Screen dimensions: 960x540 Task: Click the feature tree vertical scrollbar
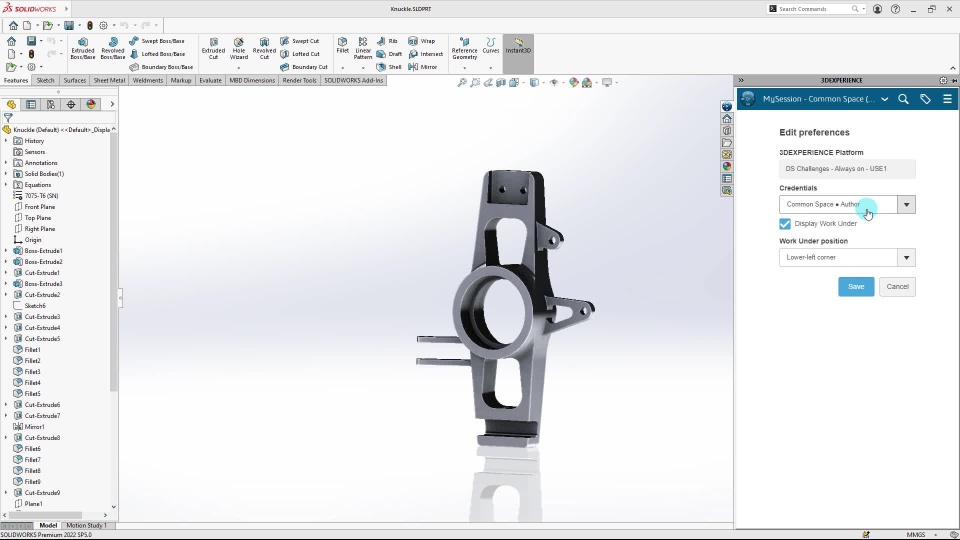tap(113, 263)
